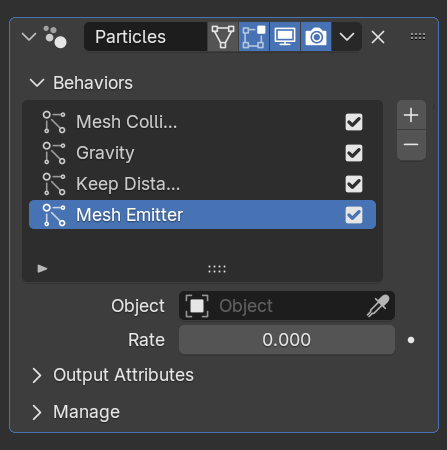Click the Particles modifier name field
Image resolution: width=447 pixels, height=450 pixels.
pyautogui.click(x=146, y=37)
